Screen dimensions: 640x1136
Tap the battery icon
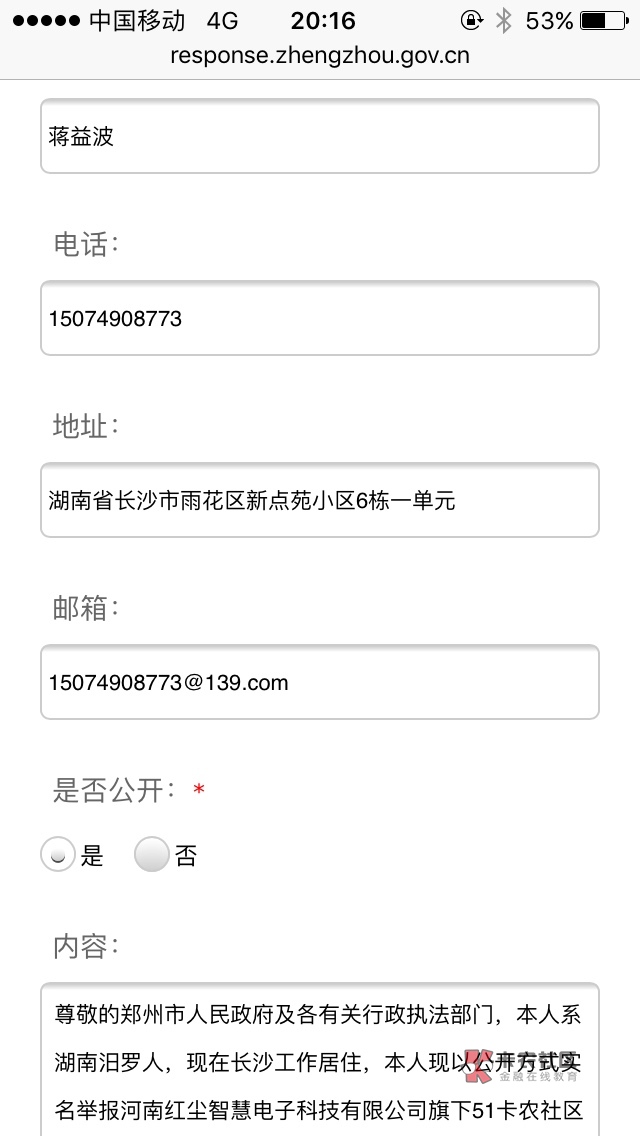606,21
